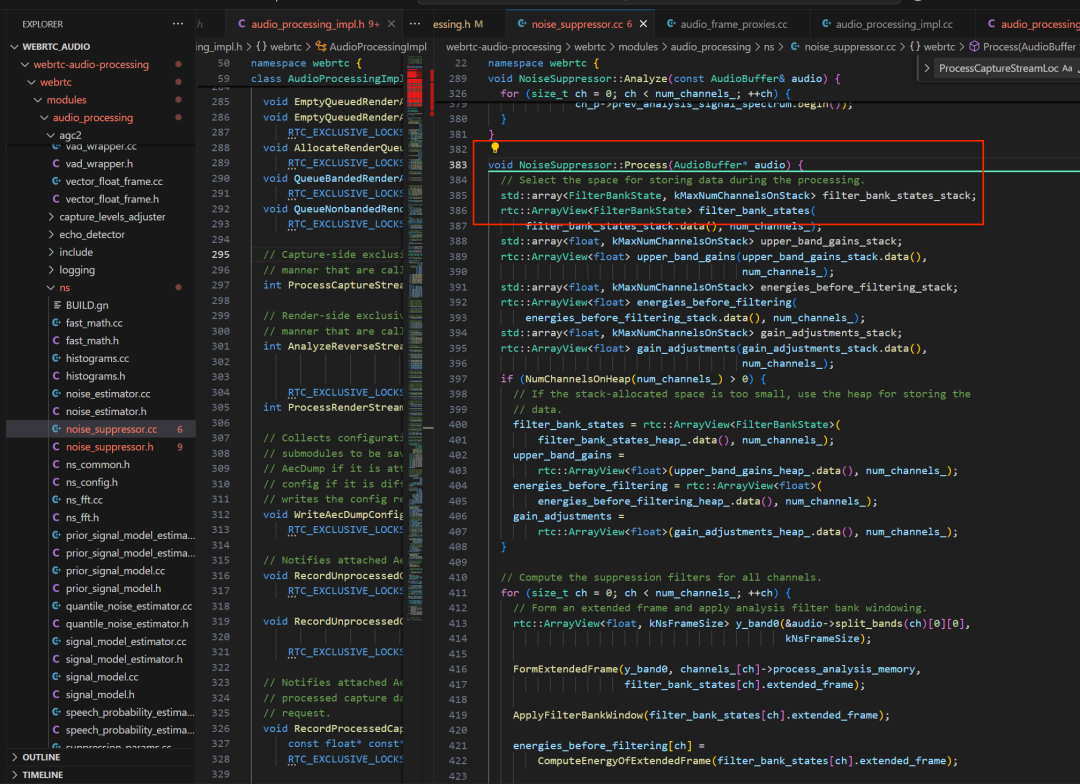
Task: Click the BUILD.gn file icon
Action: (x=57, y=305)
